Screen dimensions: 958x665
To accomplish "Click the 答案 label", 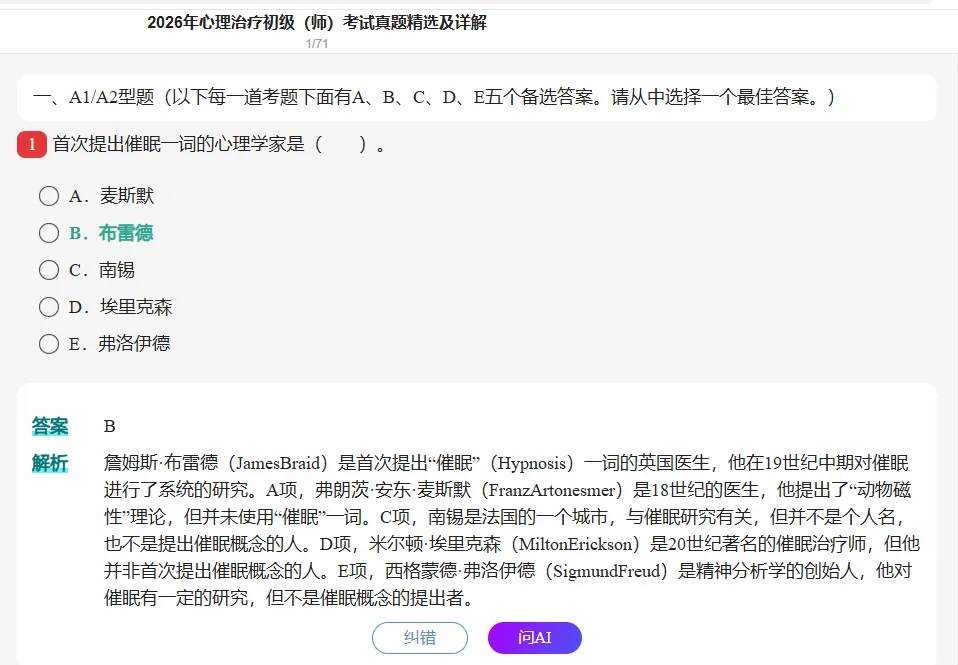I will [x=50, y=426].
